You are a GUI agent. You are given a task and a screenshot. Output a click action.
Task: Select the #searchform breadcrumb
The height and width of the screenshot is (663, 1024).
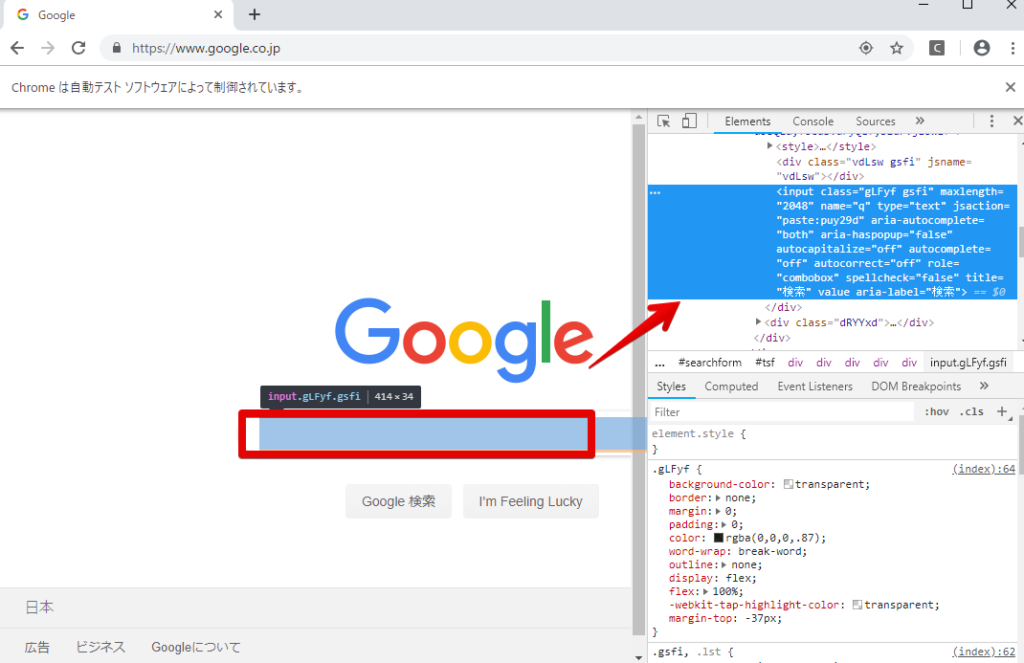pyautogui.click(x=710, y=363)
